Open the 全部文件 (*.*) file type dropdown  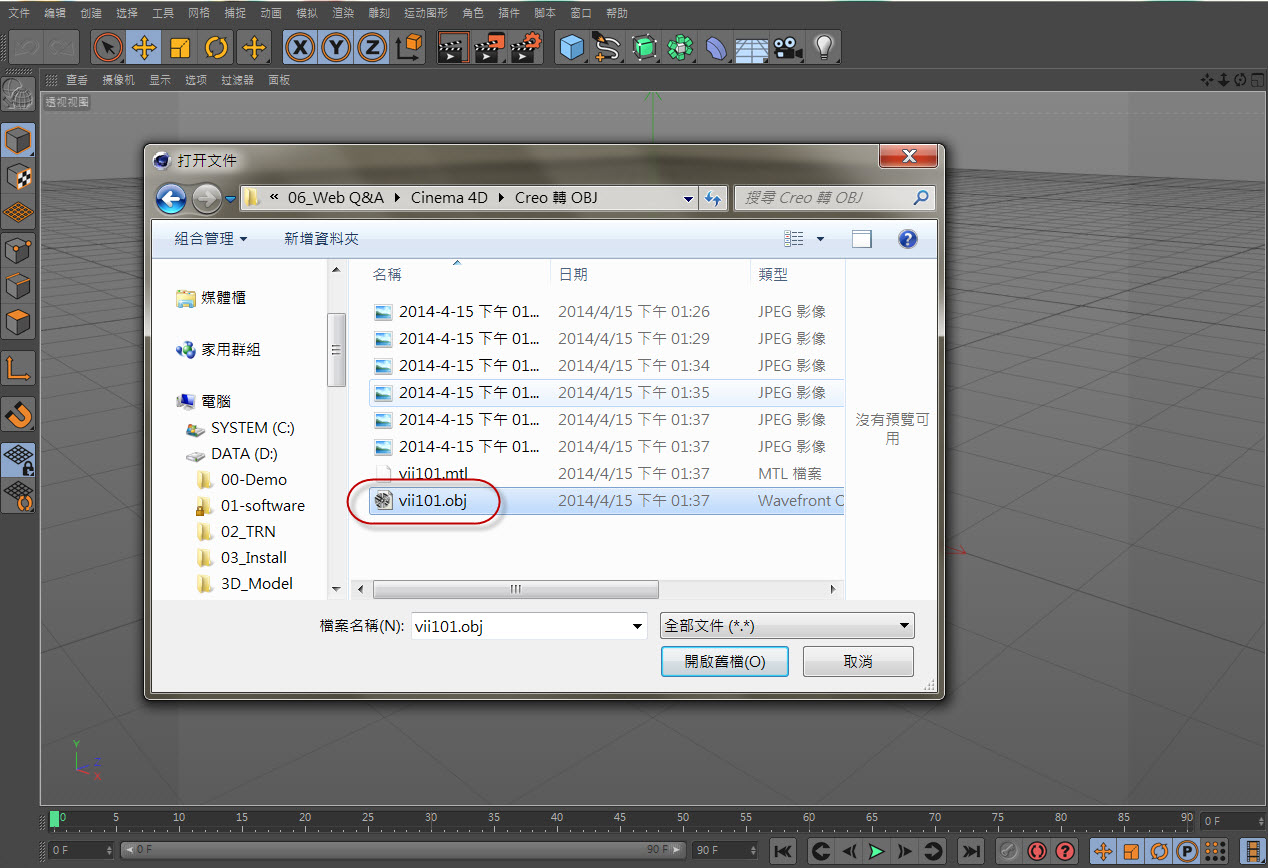787,626
